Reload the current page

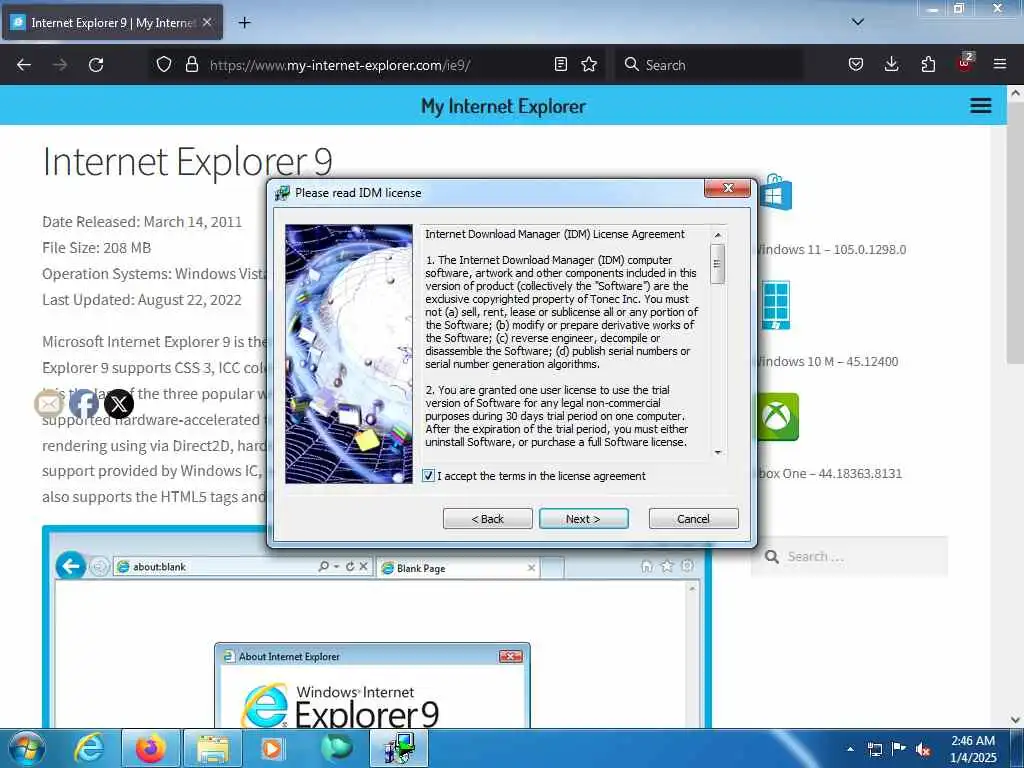click(96, 65)
